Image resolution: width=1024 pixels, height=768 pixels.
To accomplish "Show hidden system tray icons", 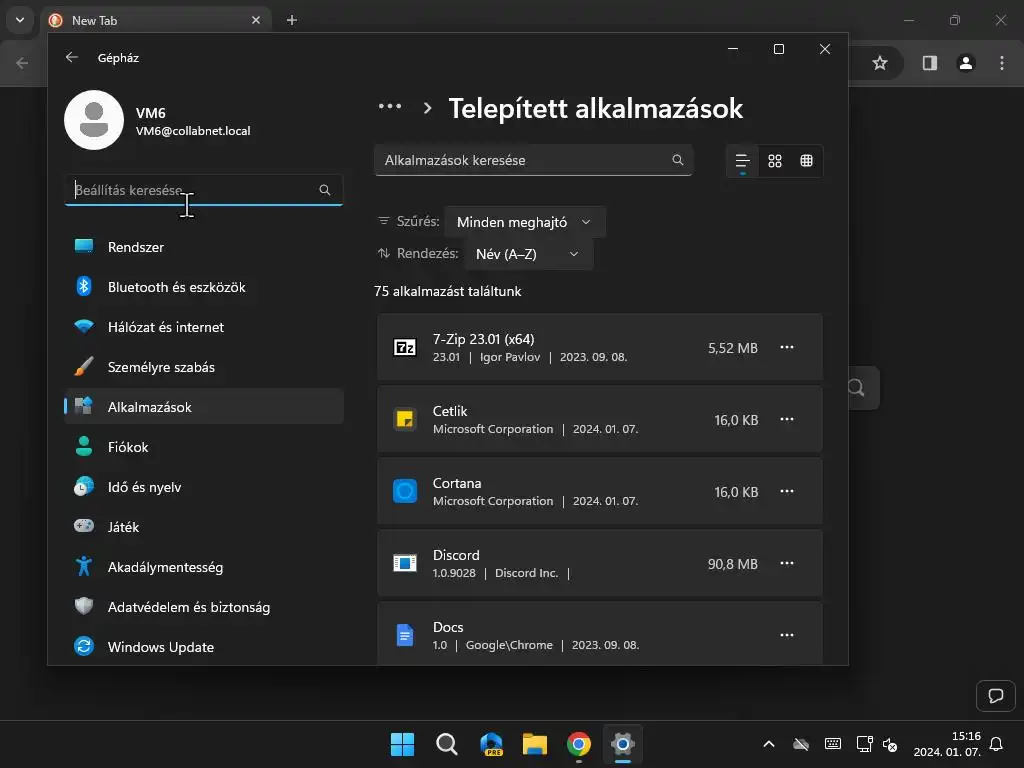I will [769, 744].
